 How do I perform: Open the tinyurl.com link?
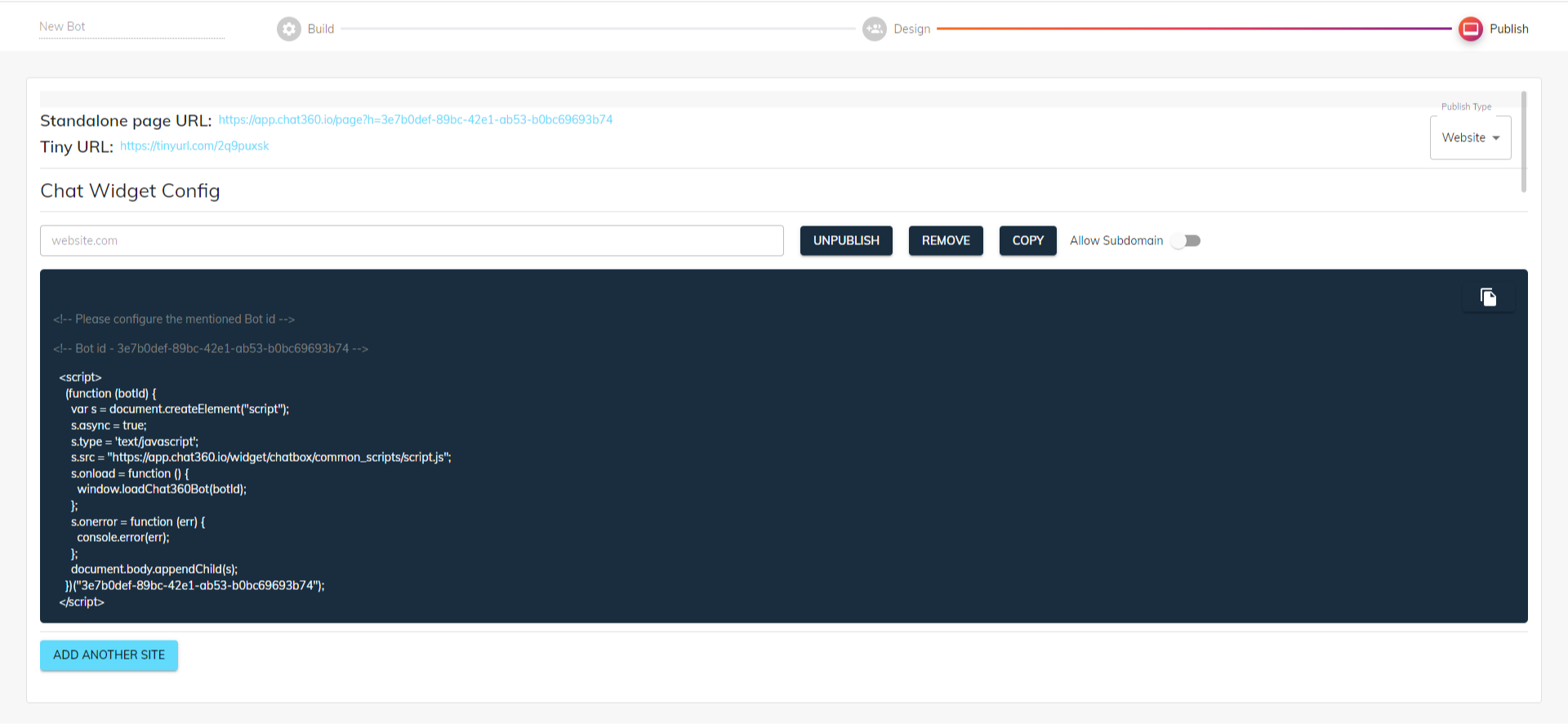pyautogui.click(x=194, y=145)
